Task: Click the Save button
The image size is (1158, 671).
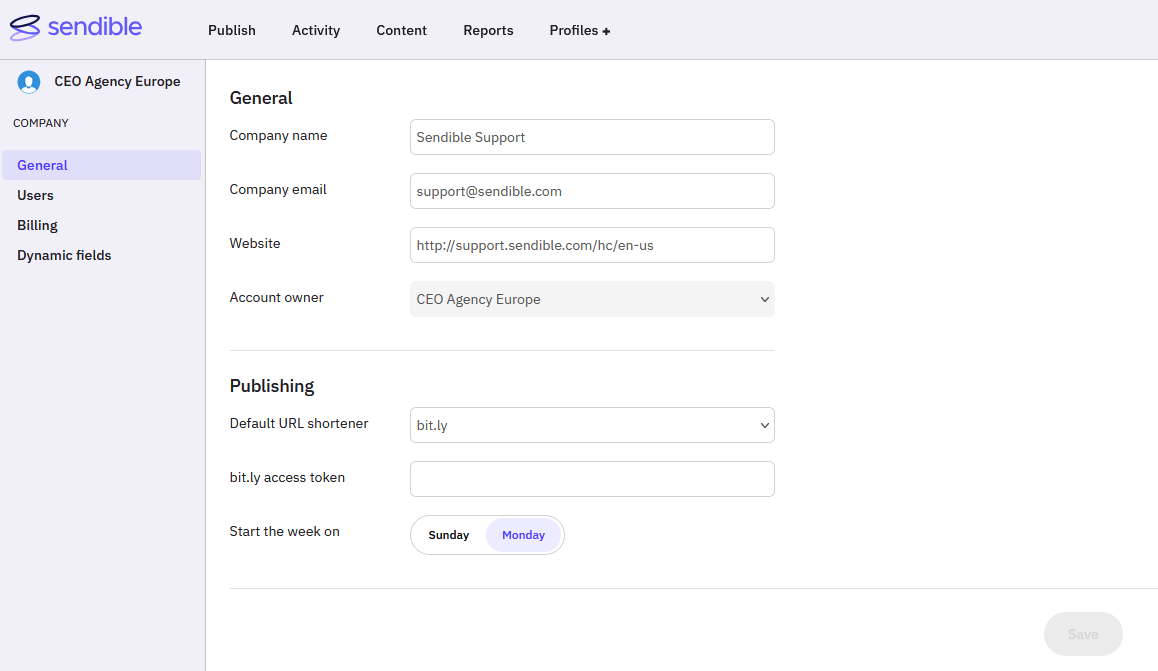Action: [x=1083, y=634]
